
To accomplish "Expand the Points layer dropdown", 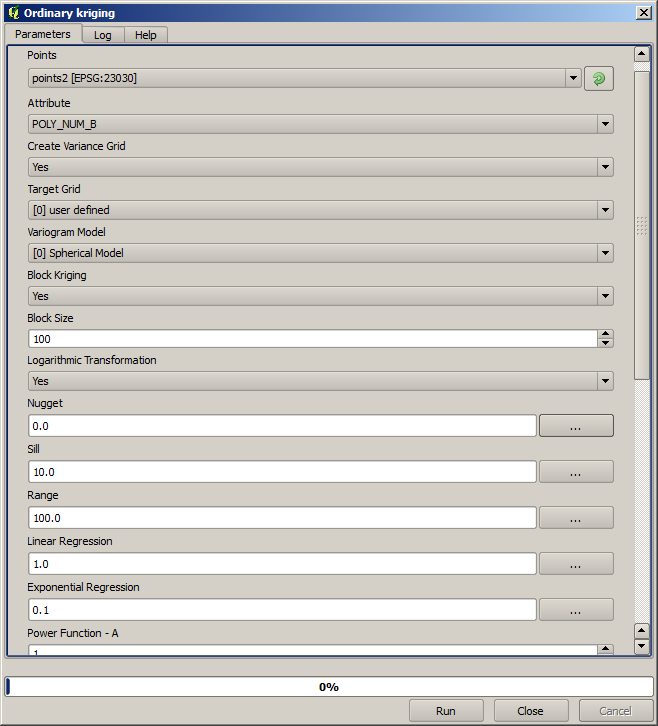I will (x=572, y=78).
